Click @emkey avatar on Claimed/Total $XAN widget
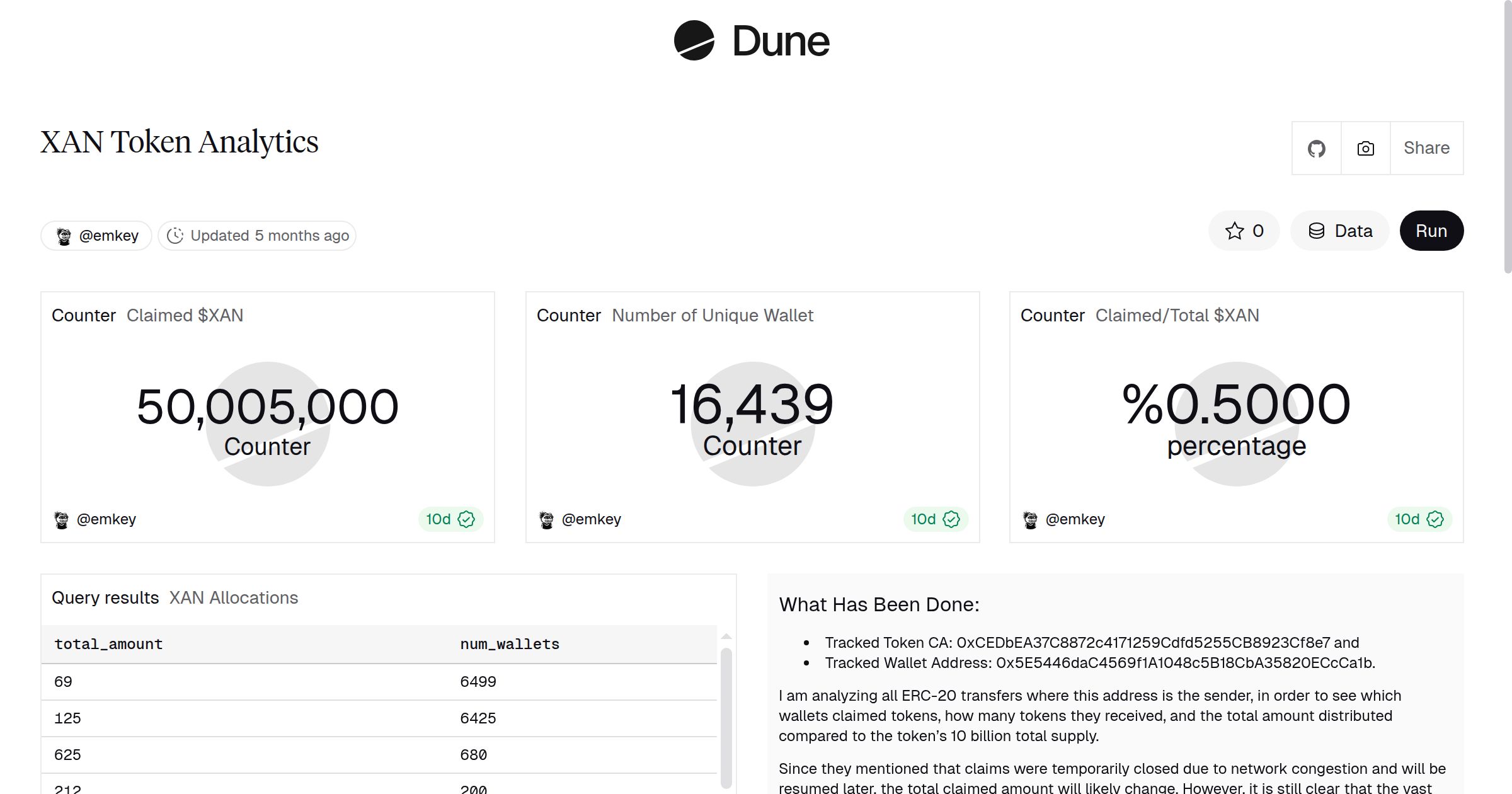Screen dimensions: 1512x794 pyautogui.click(x=1031, y=519)
